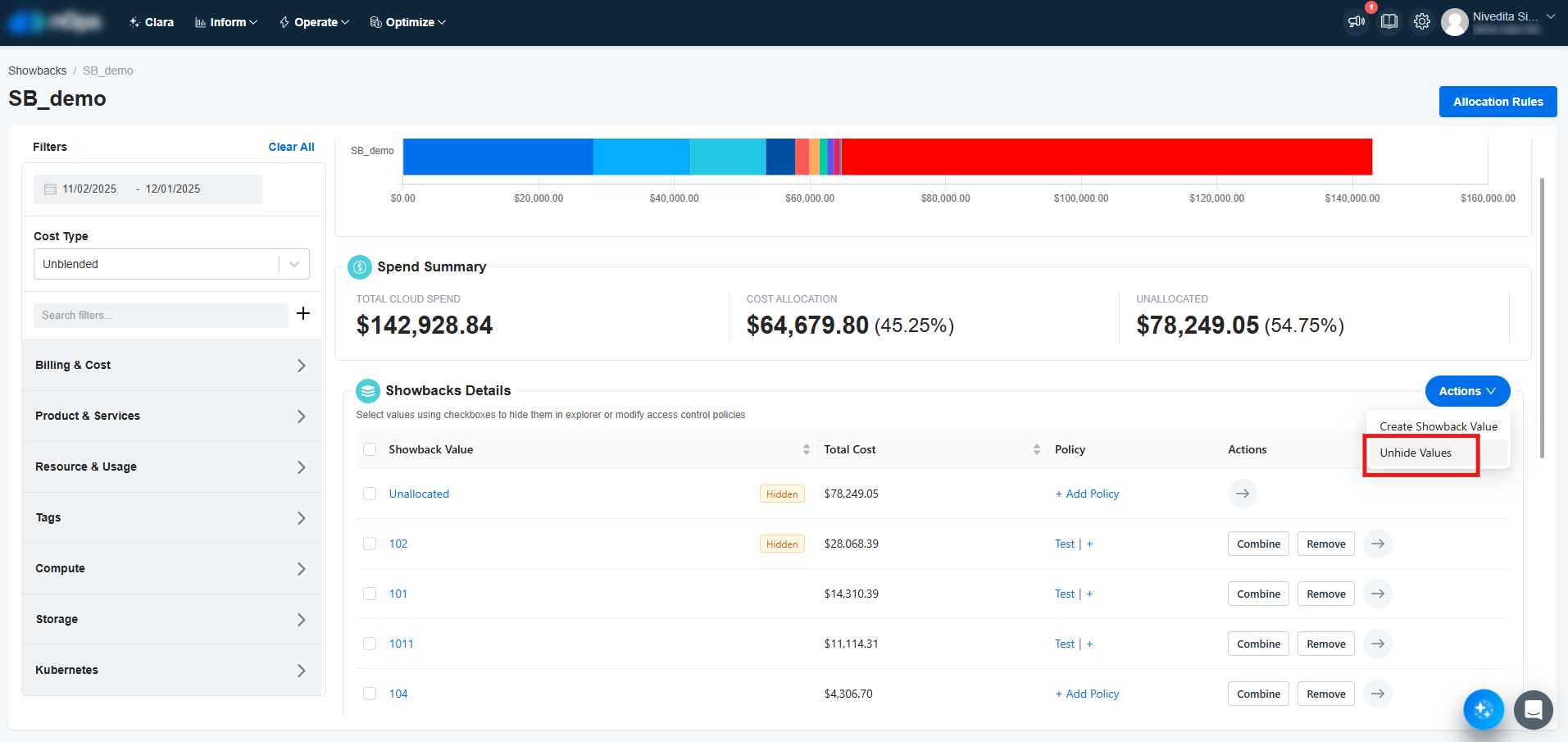Click the date range calendar icon
The width and height of the screenshot is (1568, 742).
click(50, 189)
